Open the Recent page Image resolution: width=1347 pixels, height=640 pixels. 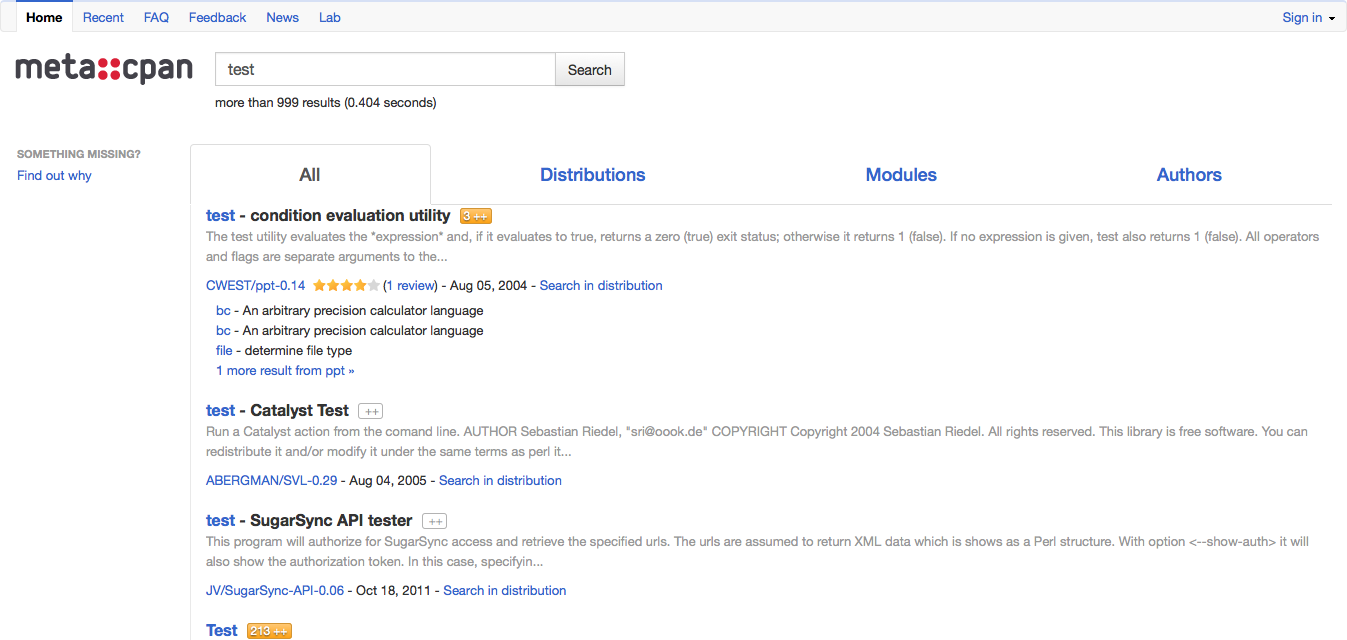tap(103, 17)
